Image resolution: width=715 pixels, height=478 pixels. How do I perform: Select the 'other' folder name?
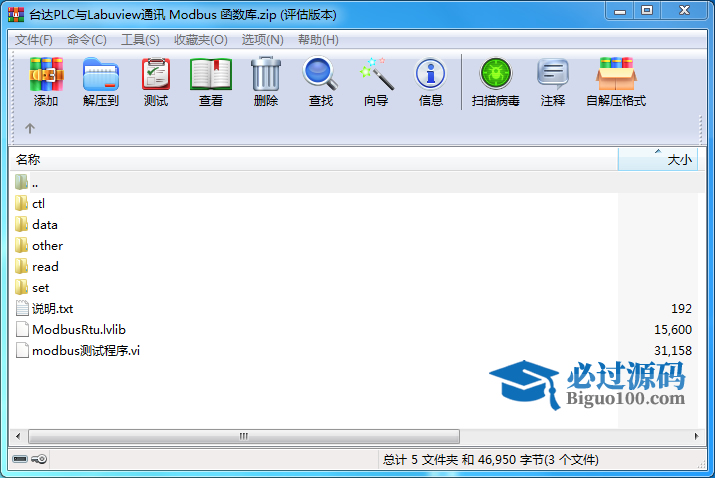pos(47,245)
